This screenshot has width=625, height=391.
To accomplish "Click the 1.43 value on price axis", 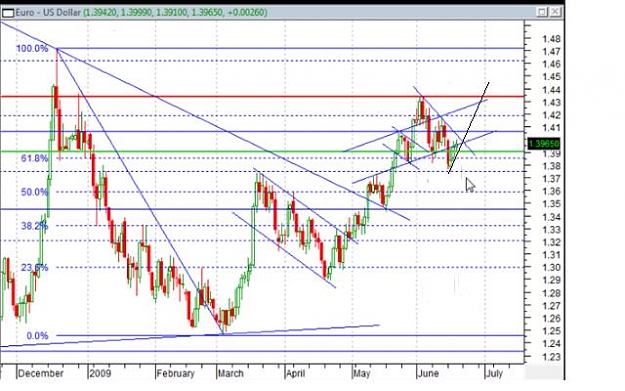I will tap(551, 102).
